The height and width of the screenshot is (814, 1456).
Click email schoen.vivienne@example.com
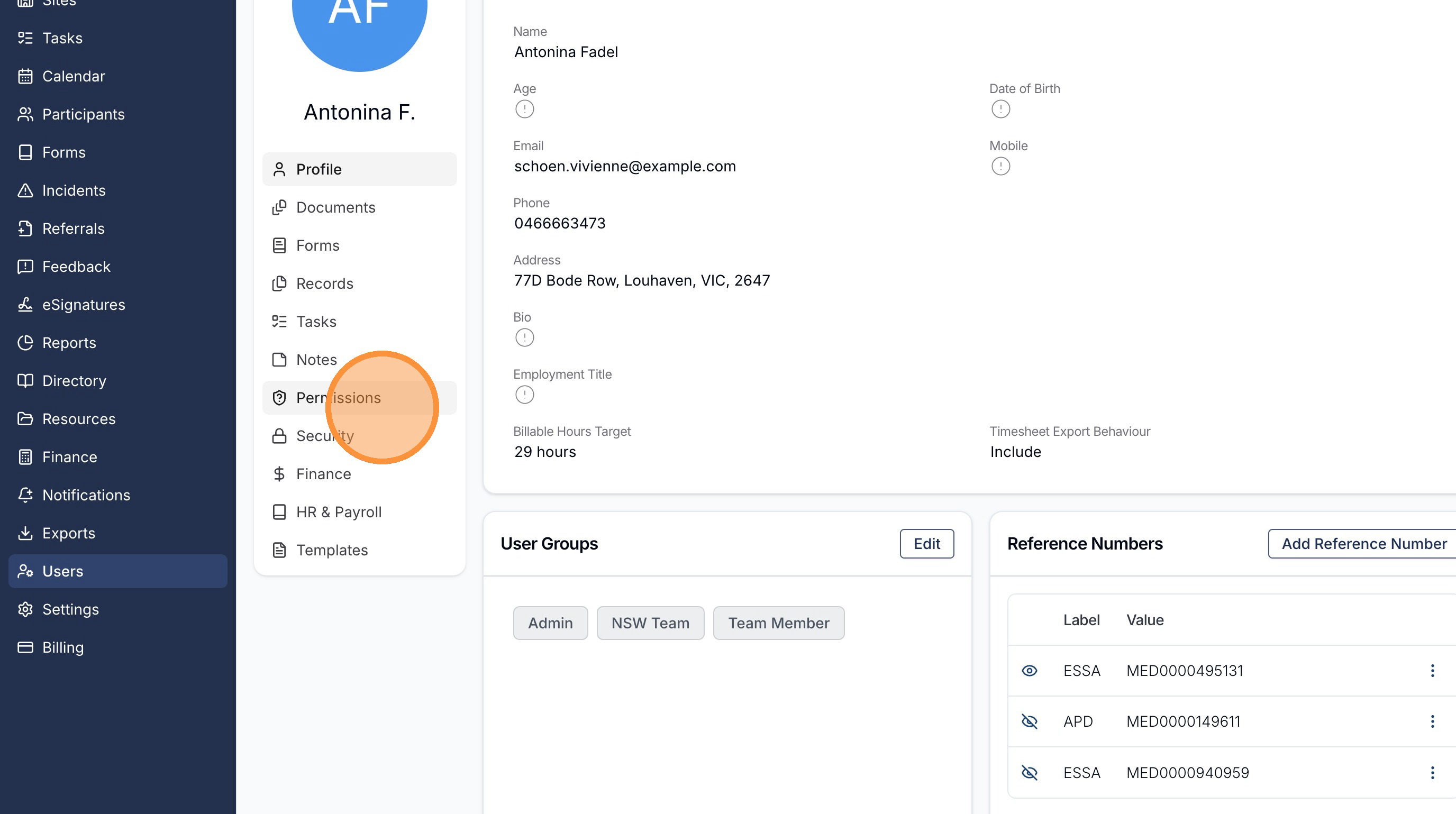(625, 166)
